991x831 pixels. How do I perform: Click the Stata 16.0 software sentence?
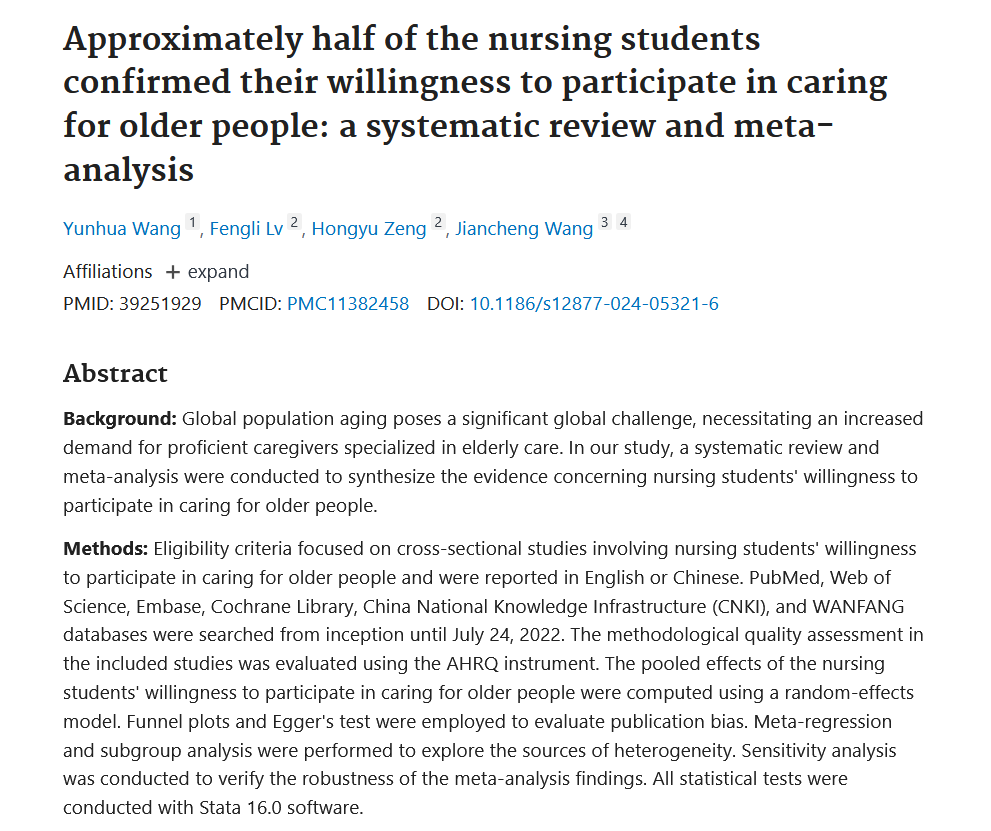click(213, 805)
